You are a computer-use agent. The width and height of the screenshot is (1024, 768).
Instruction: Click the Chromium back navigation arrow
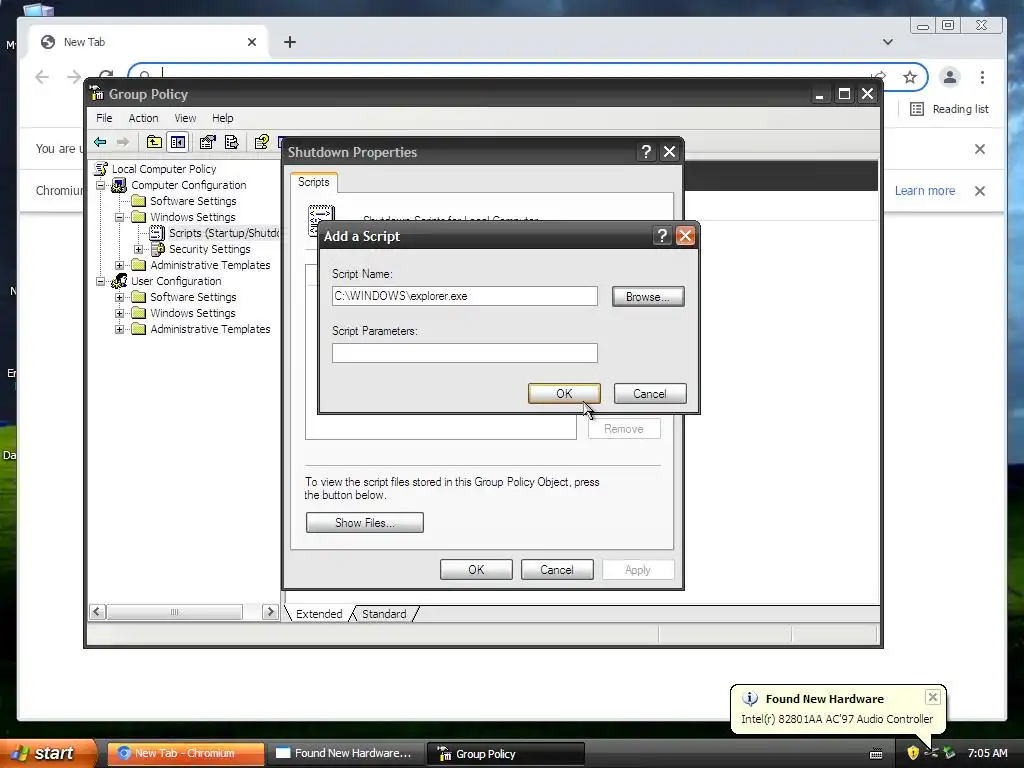[42, 77]
